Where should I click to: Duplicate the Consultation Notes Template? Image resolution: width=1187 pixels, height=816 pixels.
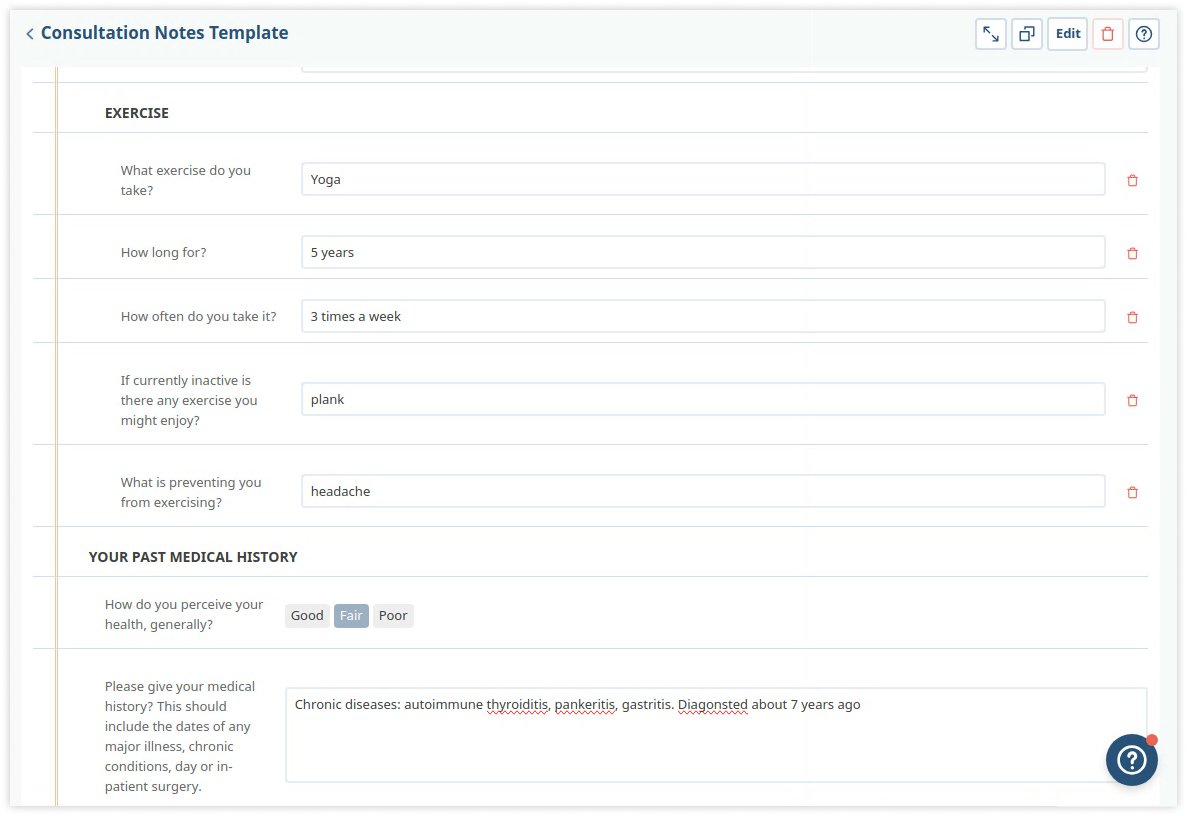click(x=1027, y=33)
